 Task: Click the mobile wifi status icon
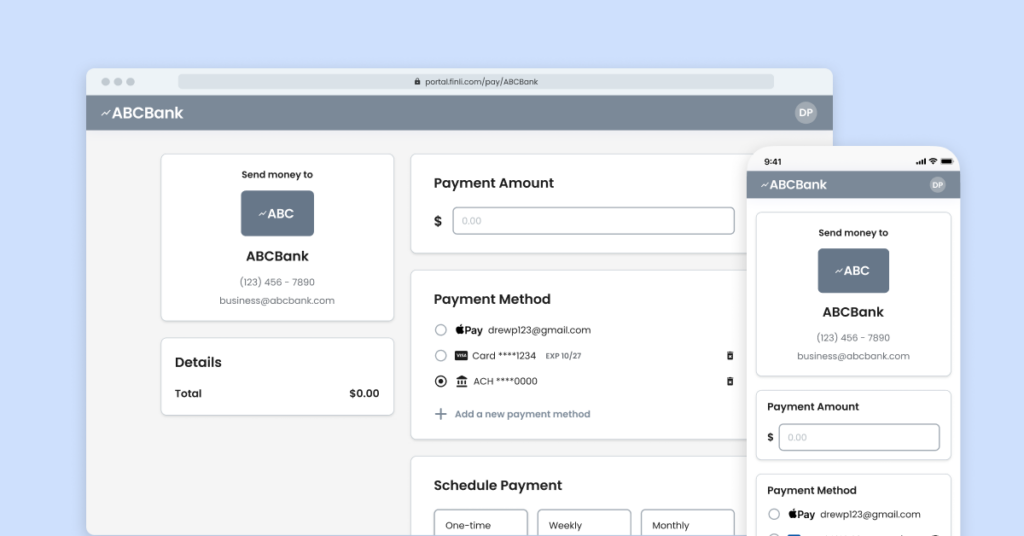[x=933, y=161]
